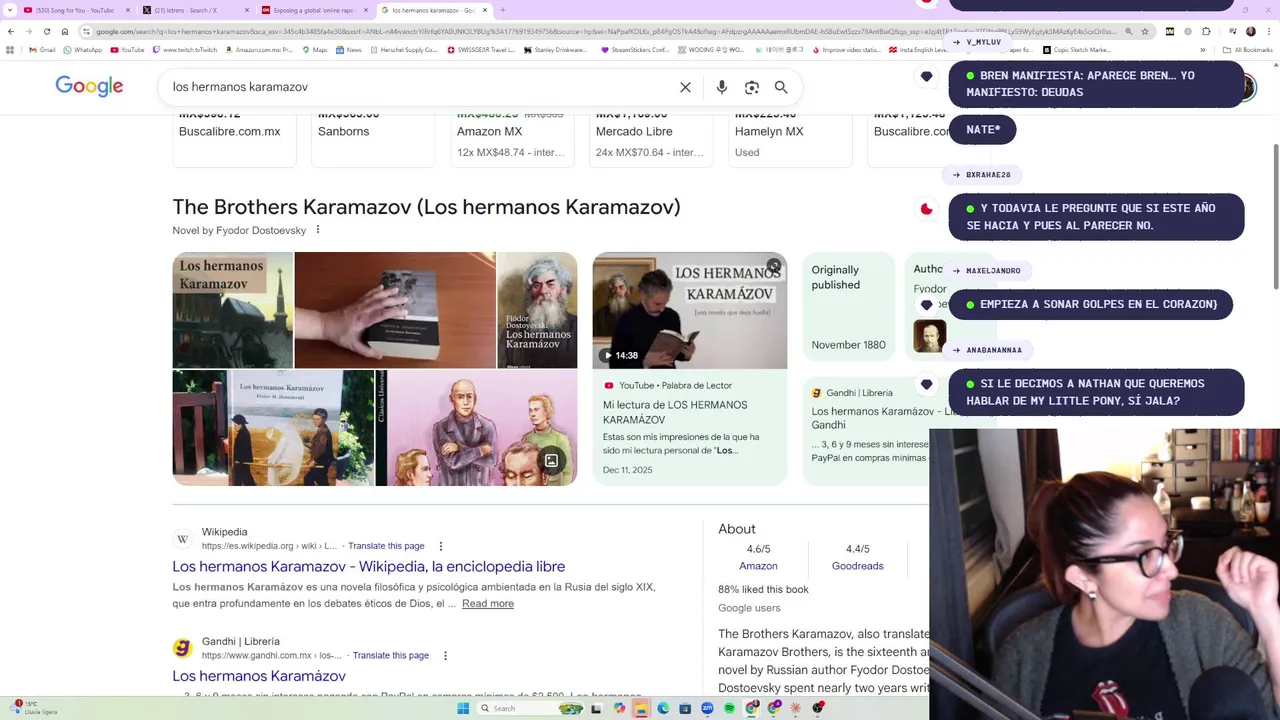This screenshot has width=1280, height=720.
Task: Open the Goodreads rating link
Action: click(x=857, y=566)
